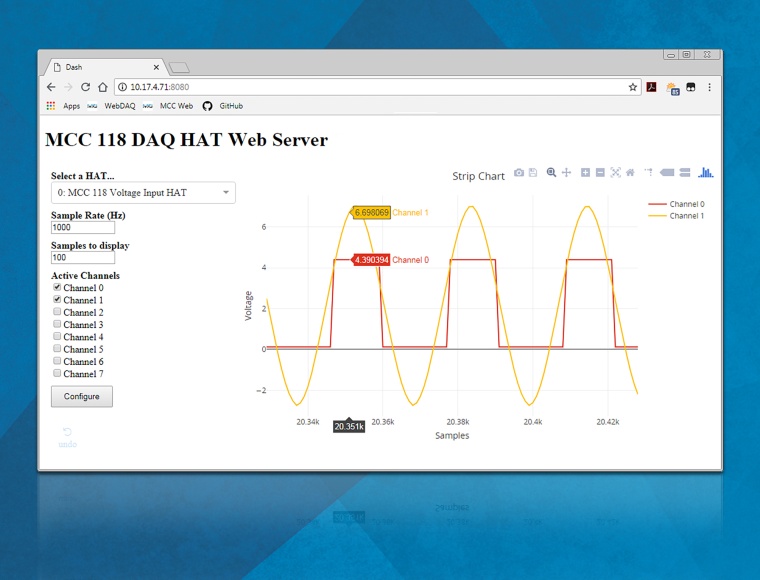Image resolution: width=760 pixels, height=580 pixels.
Task: Click the Voltage y-axis title
Action: click(x=249, y=306)
